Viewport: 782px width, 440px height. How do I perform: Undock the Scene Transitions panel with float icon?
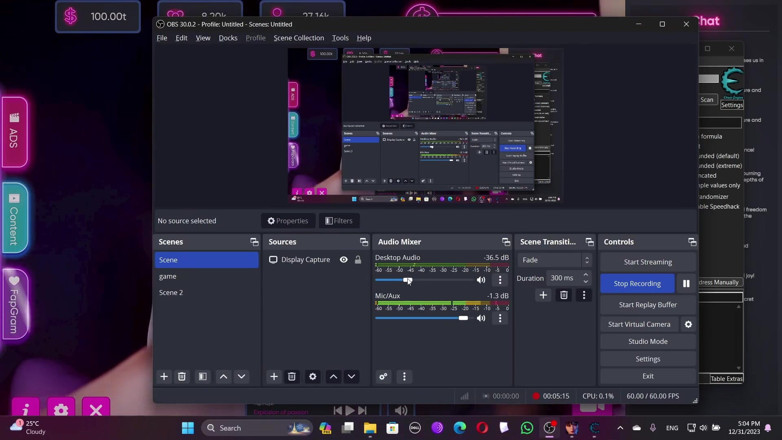click(589, 242)
